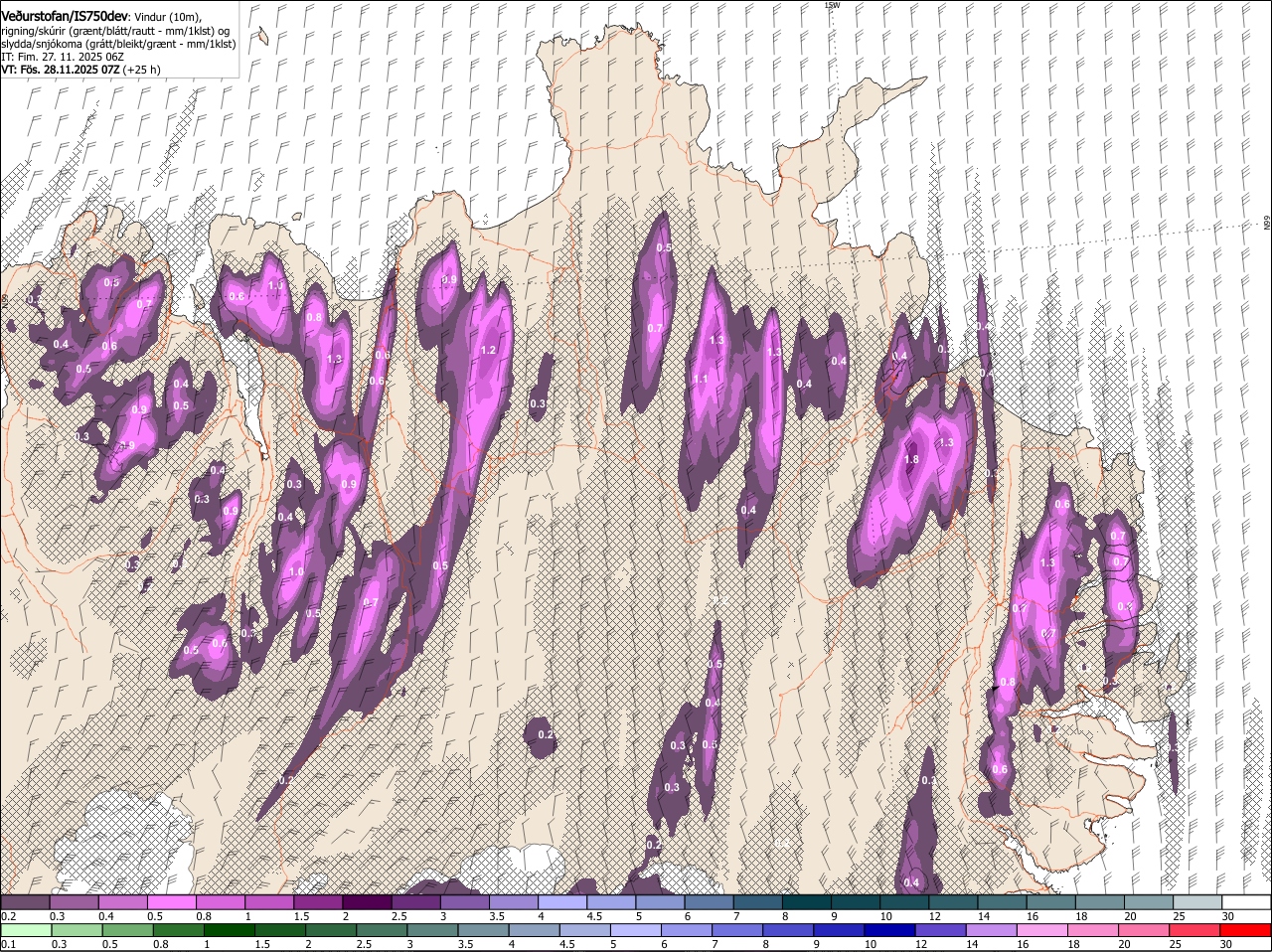Click the deep blue 10 swatch, lower legend row
The width and height of the screenshot is (1272, 952).
pos(890,930)
